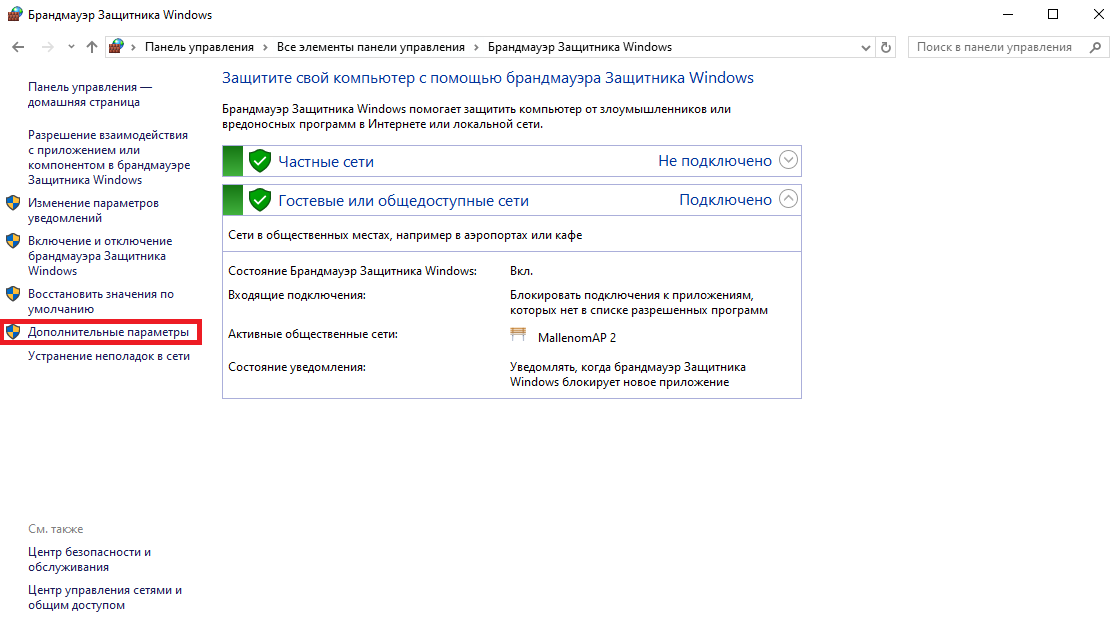The image size is (1119, 631).
Task: Open Центр безопасности и обслуживания
Action: coord(89,560)
